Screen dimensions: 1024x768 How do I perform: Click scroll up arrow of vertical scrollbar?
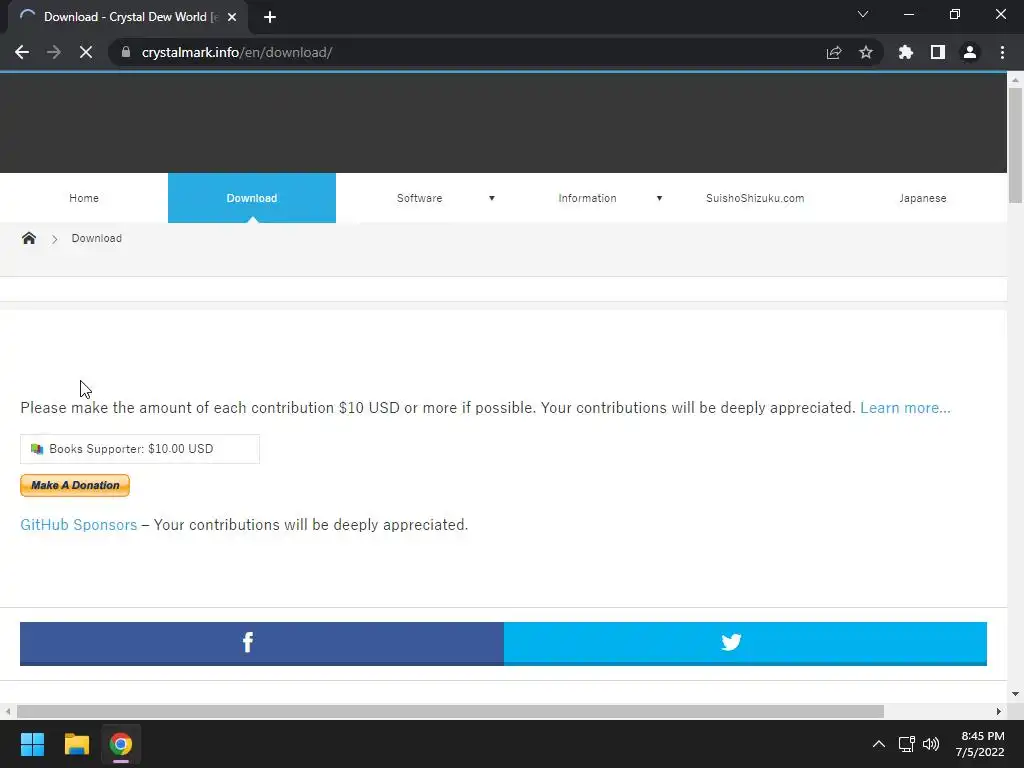coord(1015,80)
